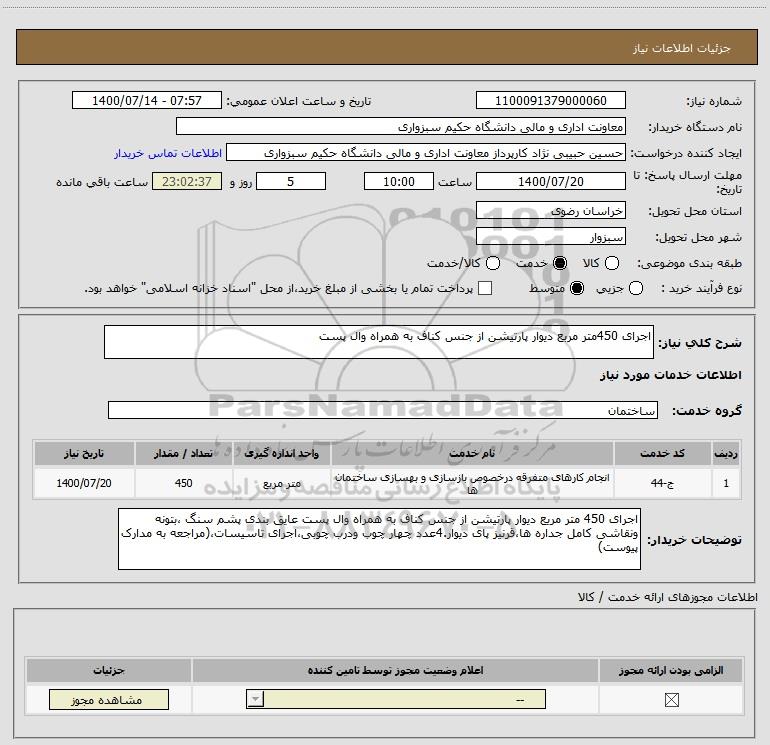770x745 pixels.
Task: Click the announcement date field 1400/07/14 - 07:57
Action: [147, 101]
